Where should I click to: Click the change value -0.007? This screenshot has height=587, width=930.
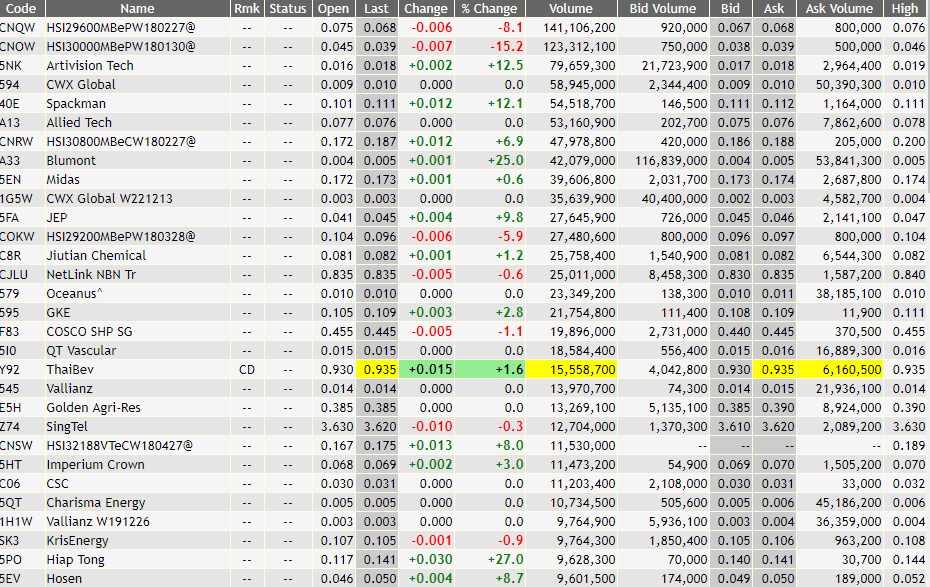coord(432,46)
